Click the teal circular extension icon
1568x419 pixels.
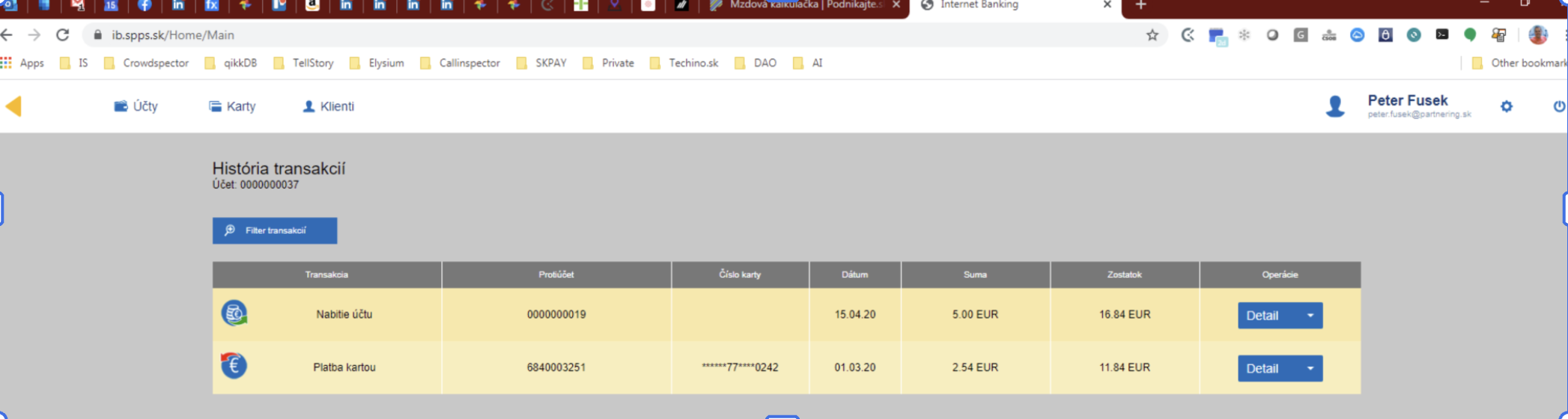[x=1414, y=35]
